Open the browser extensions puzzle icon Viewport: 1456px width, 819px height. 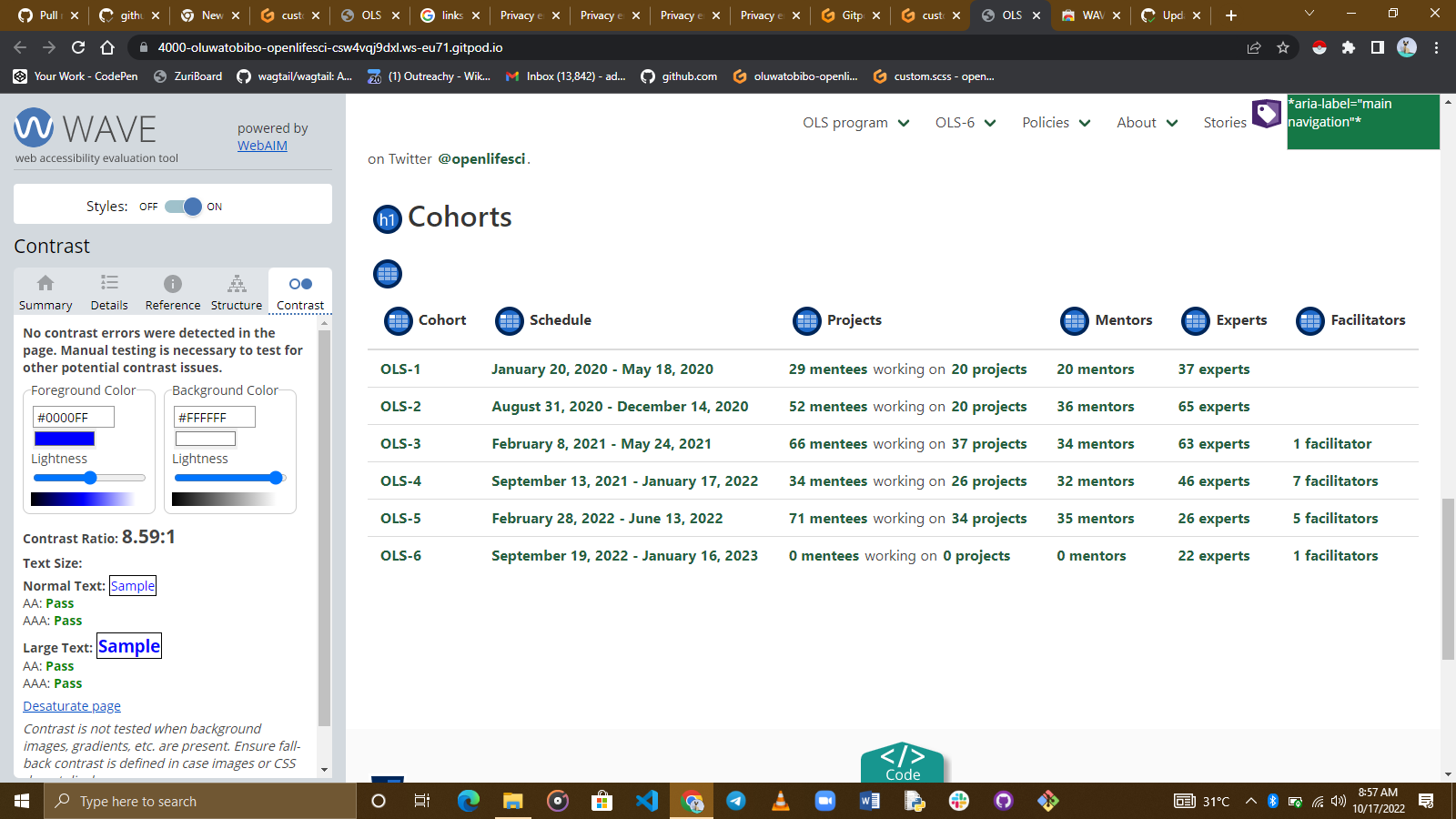pos(1349,47)
